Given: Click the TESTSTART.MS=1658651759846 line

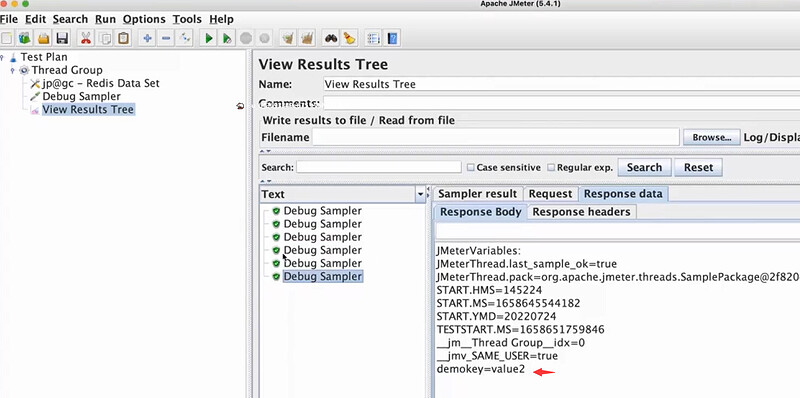Looking at the screenshot, I should (520, 330).
